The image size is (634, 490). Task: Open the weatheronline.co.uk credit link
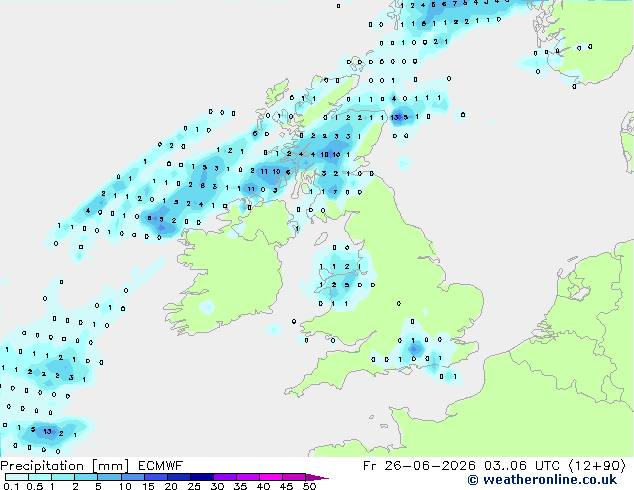pyautogui.click(x=542, y=480)
